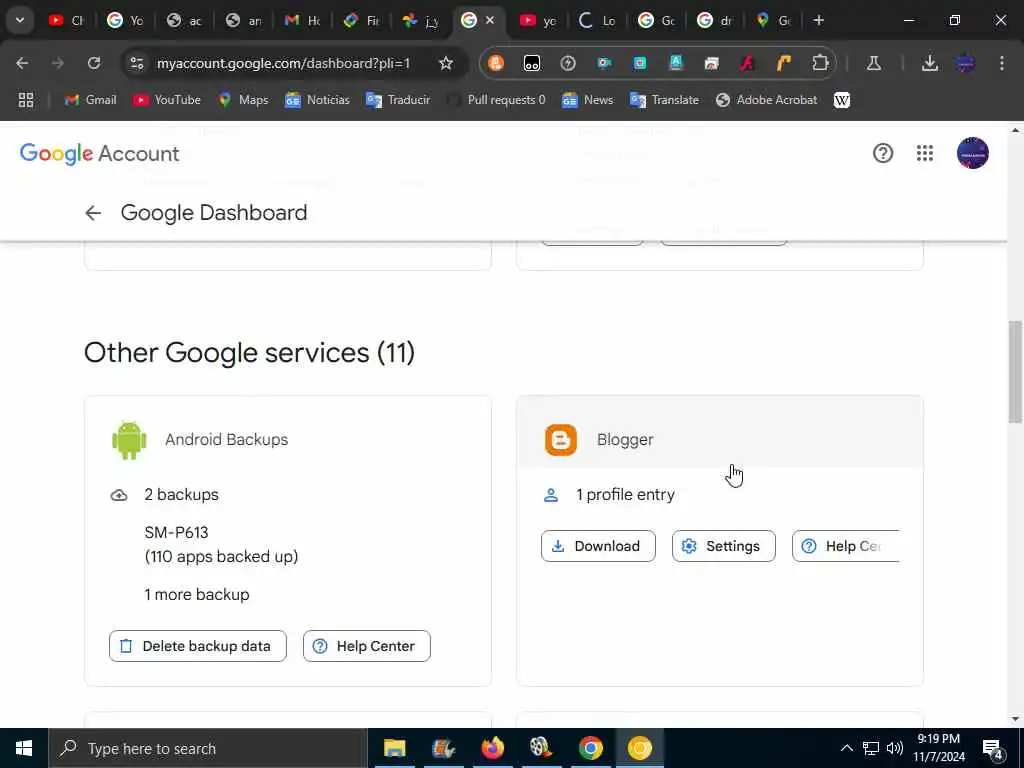Click the orange Blogger icon
The height and width of the screenshot is (768, 1024).
pos(561,440)
